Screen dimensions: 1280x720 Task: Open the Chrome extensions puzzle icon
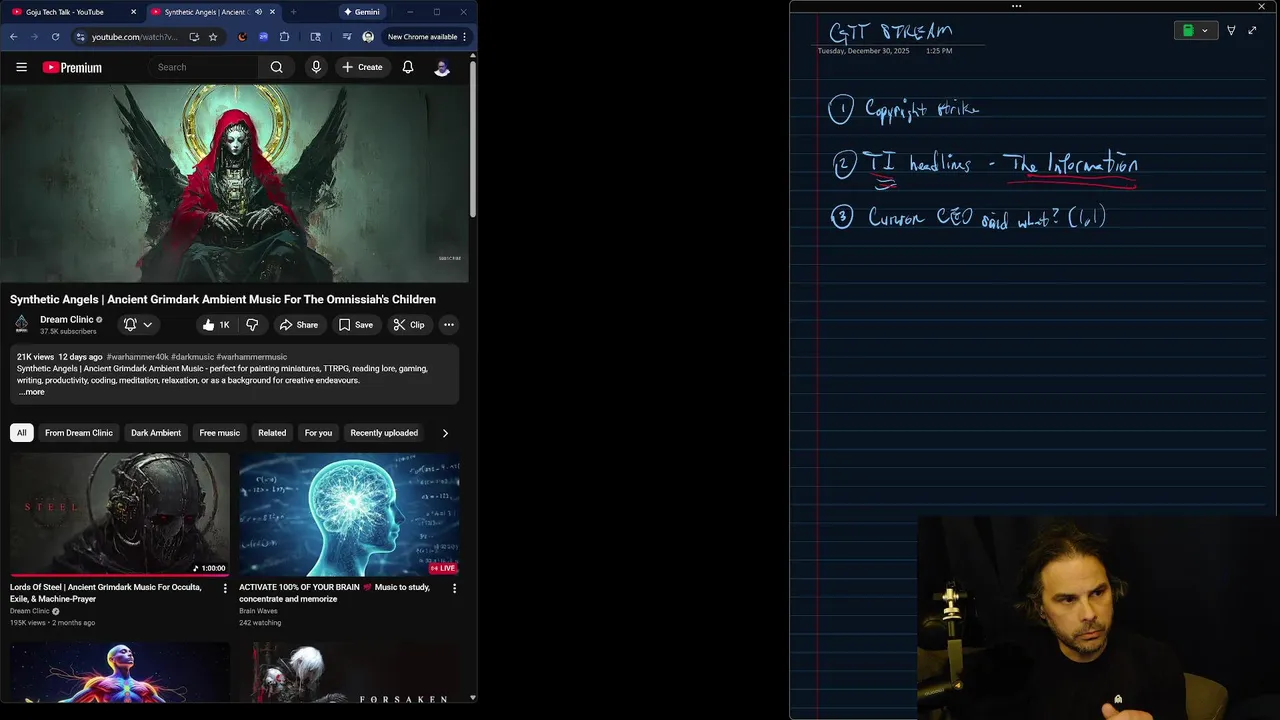(x=285, y=37)
